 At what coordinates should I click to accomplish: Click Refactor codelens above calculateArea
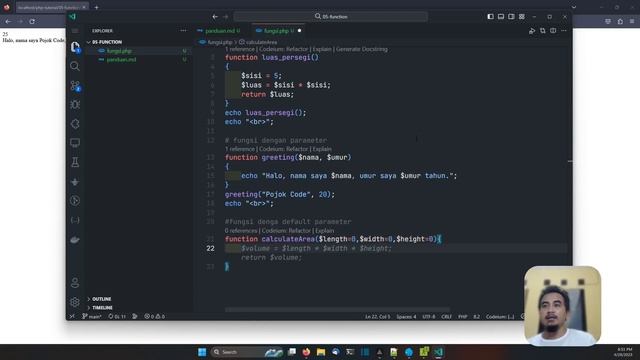[300, 231]
